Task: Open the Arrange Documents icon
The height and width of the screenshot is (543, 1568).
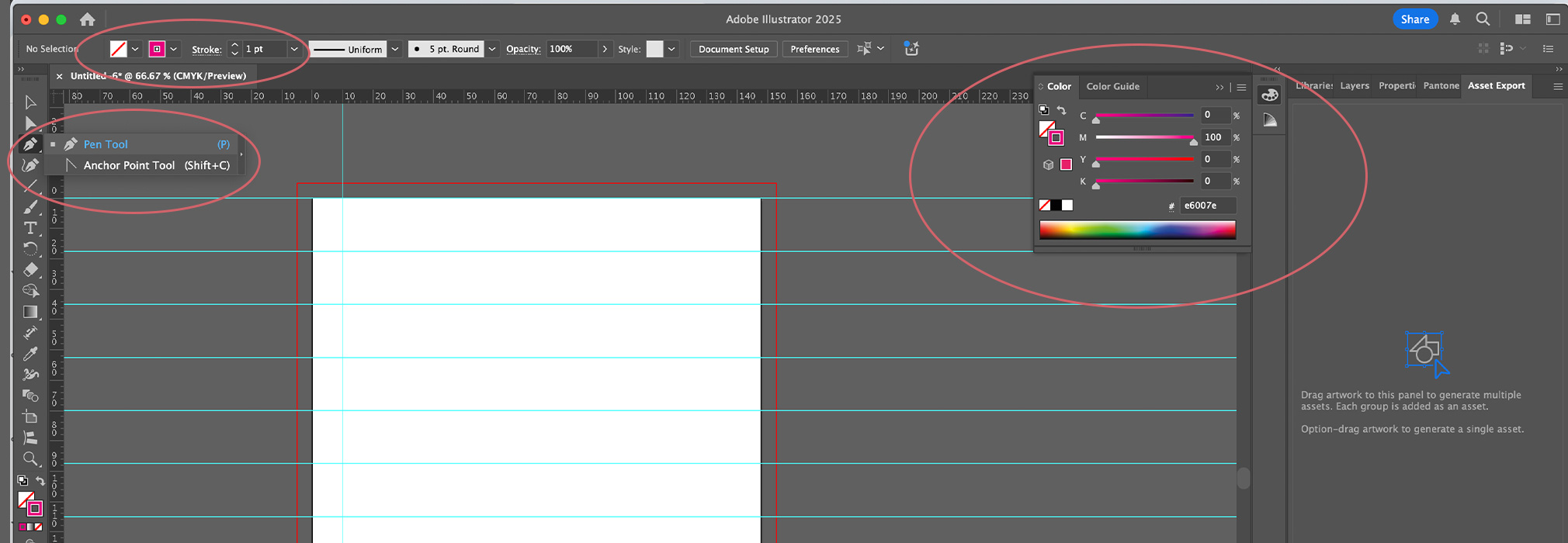Action: [x=1523, y=19]
